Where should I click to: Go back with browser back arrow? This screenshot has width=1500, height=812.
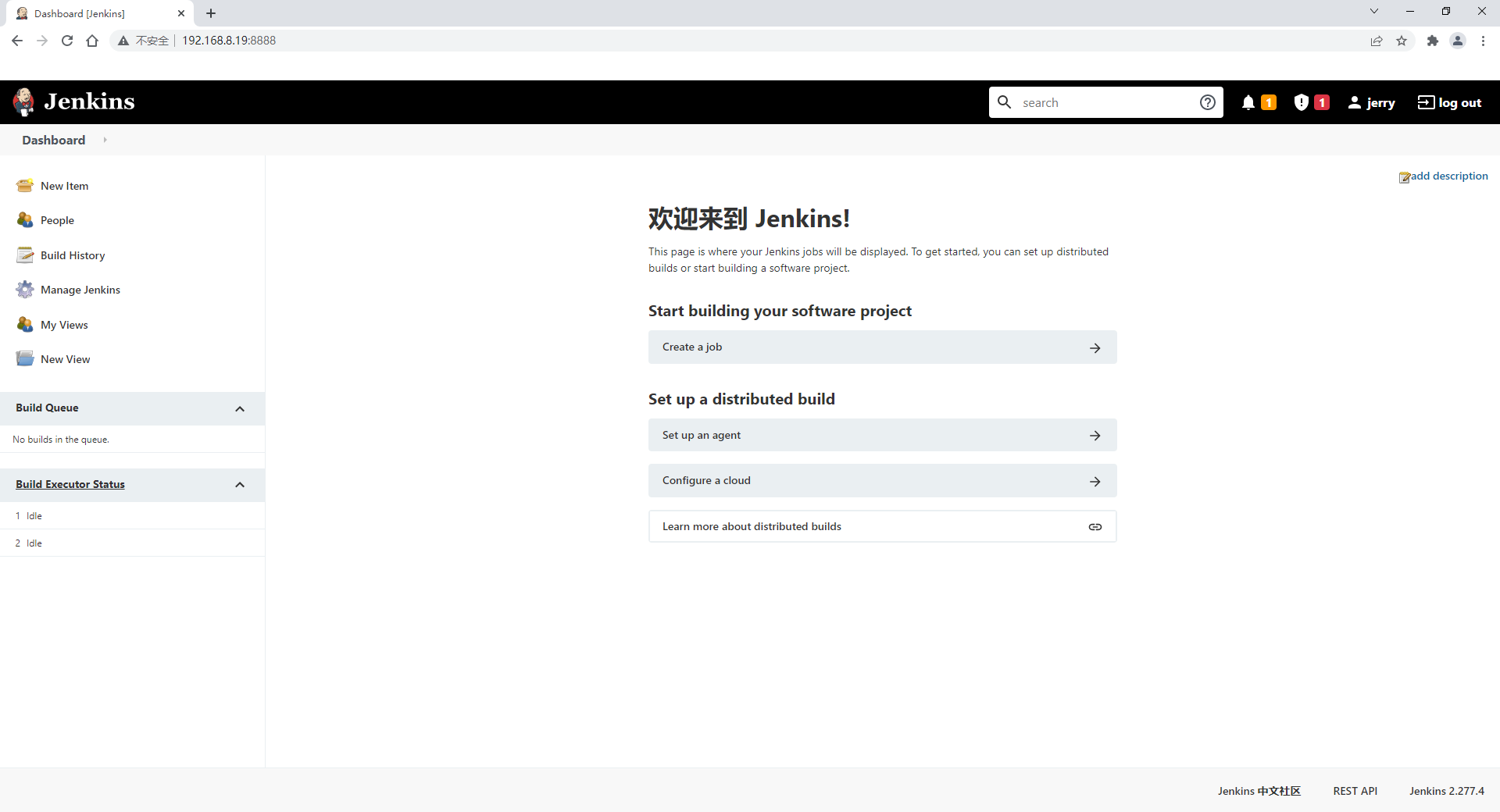[x=17, y=41]
